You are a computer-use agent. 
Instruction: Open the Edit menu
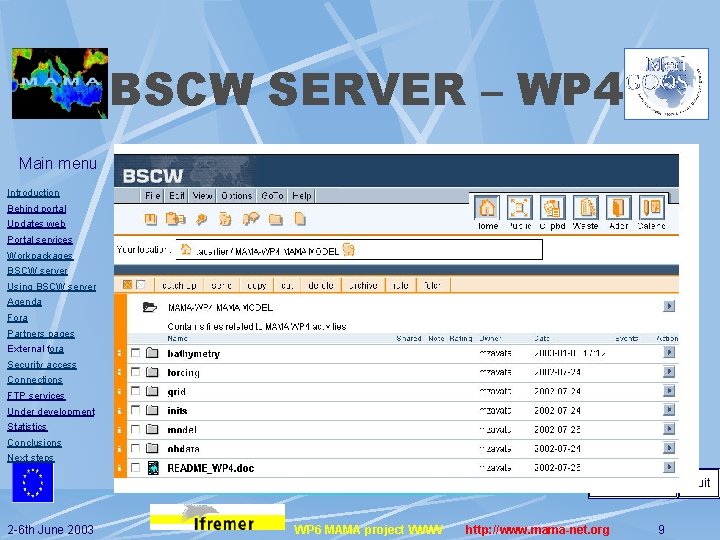[176, 196]
